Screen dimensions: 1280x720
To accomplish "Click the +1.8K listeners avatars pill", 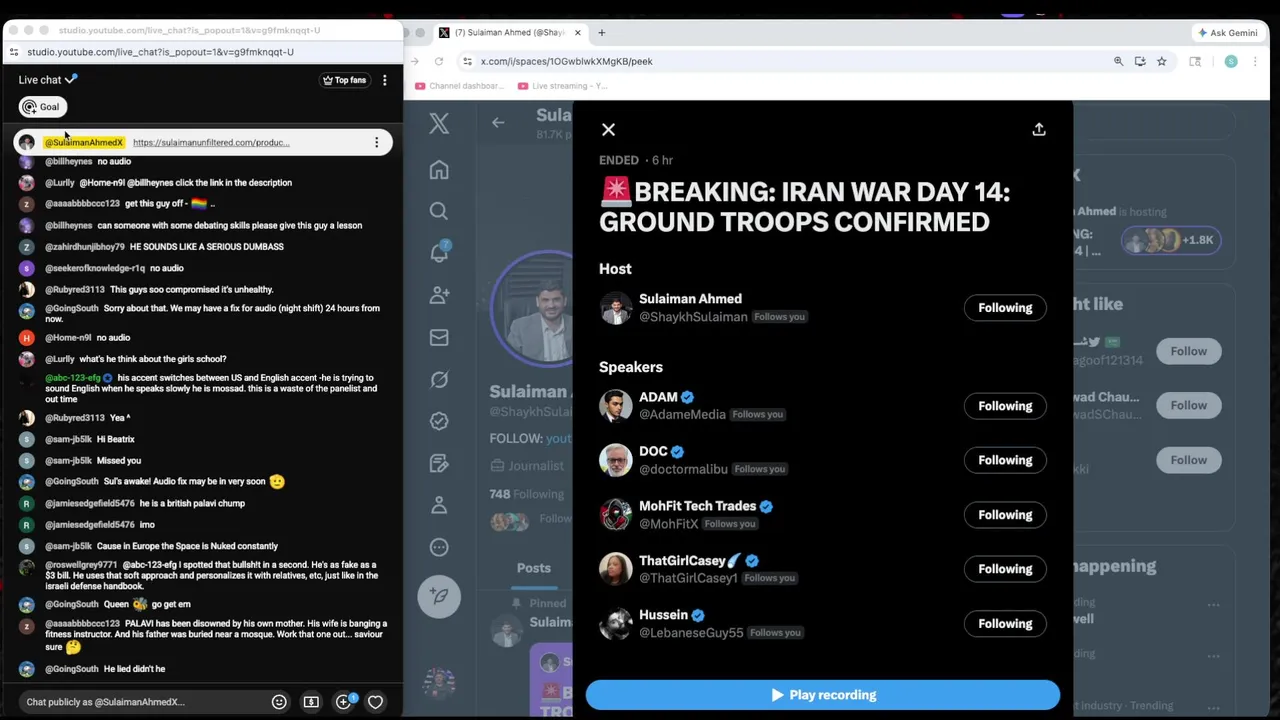I will click(x=1171, y=240).
